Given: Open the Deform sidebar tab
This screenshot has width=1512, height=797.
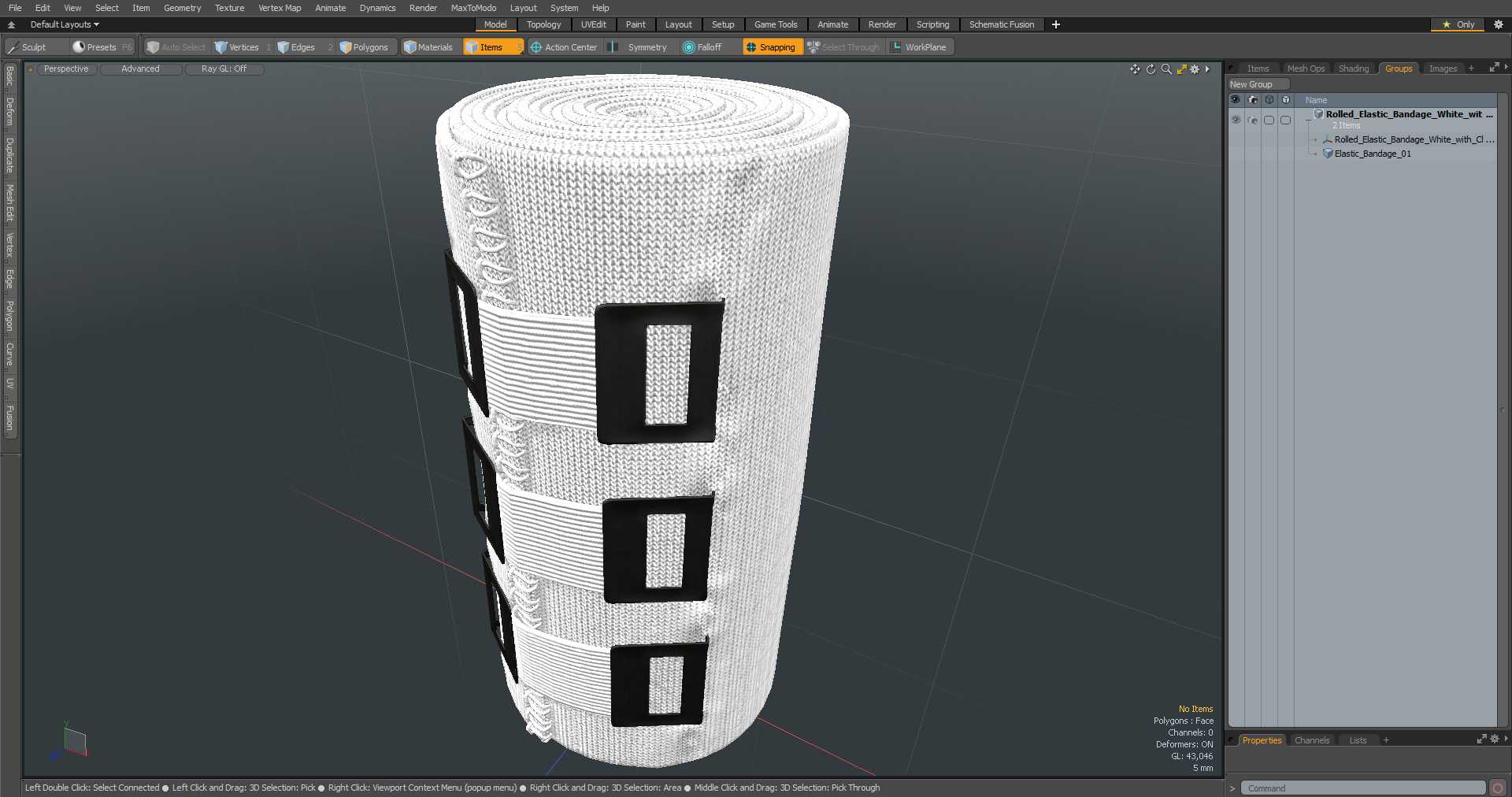Looking at the screenshot, I should pyautogui.click(x=10, y=112).
